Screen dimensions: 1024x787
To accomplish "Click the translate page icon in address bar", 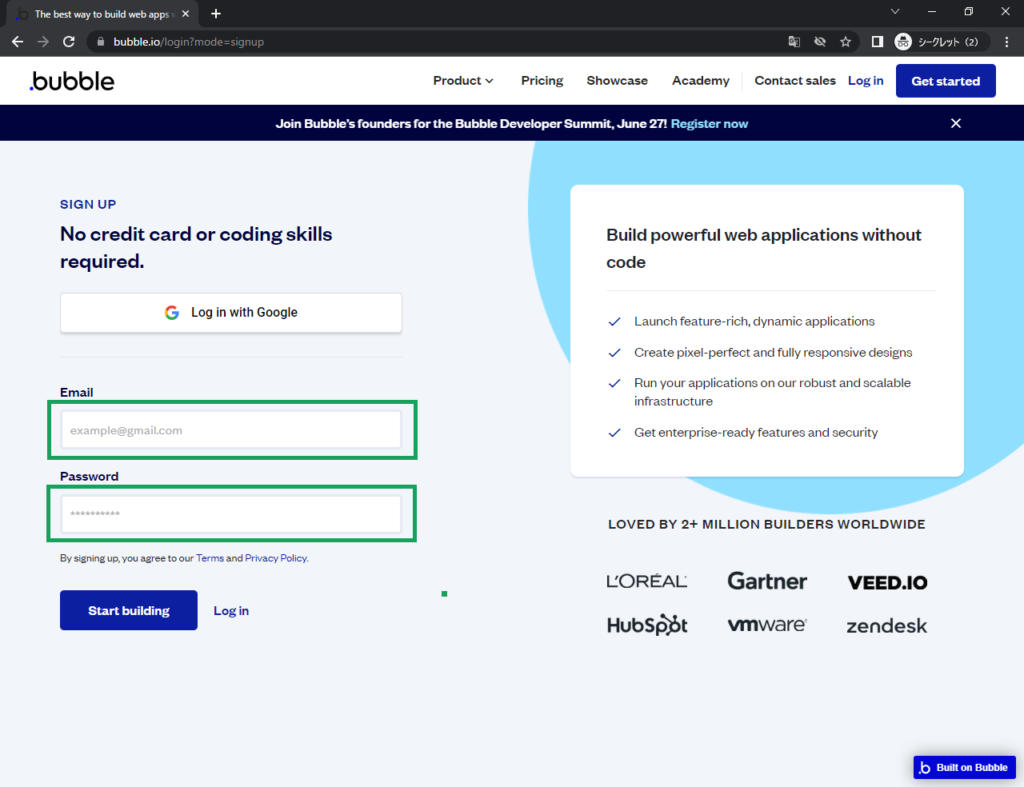I will [794, 42].
